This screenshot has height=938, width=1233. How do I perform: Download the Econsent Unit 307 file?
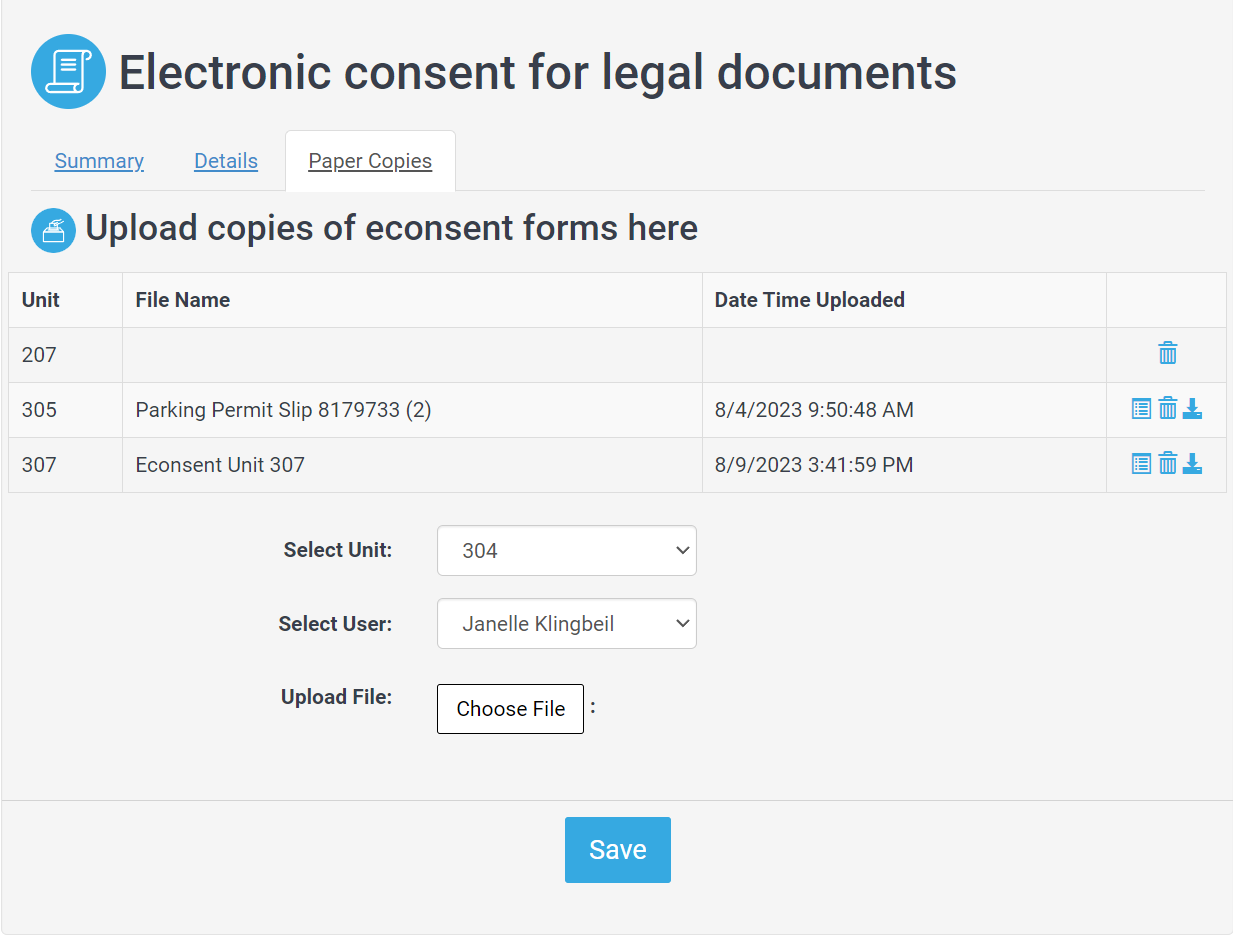pos(1192,464)
